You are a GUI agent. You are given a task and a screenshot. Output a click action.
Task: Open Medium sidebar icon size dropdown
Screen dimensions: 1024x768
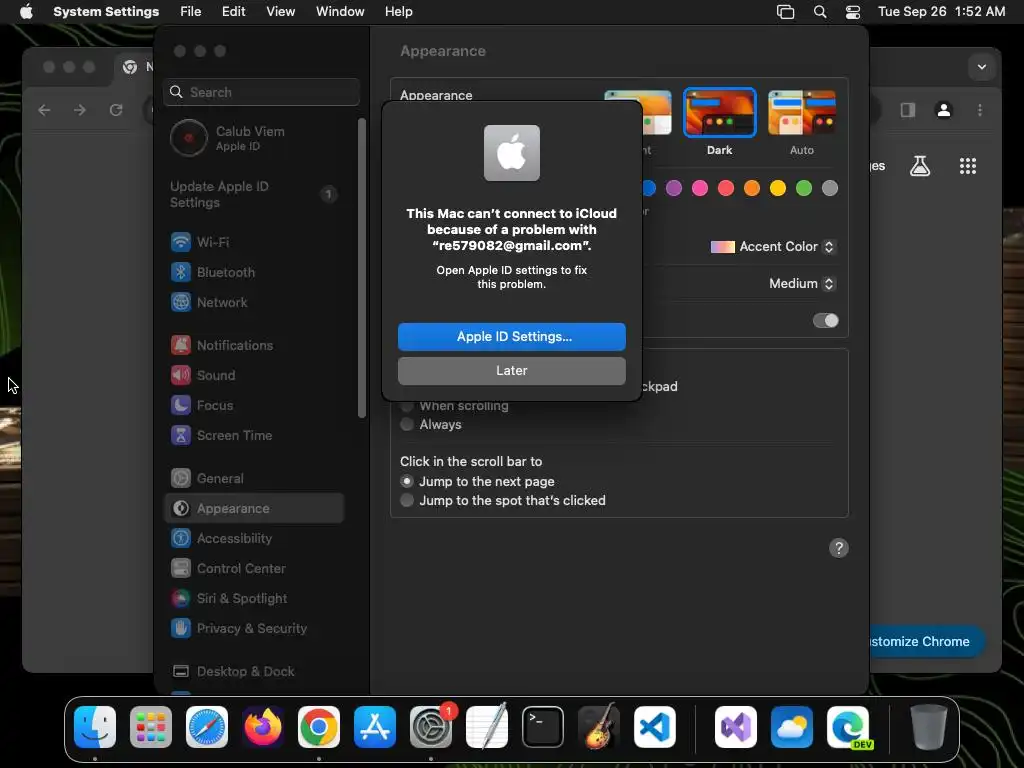click(802, 283)
